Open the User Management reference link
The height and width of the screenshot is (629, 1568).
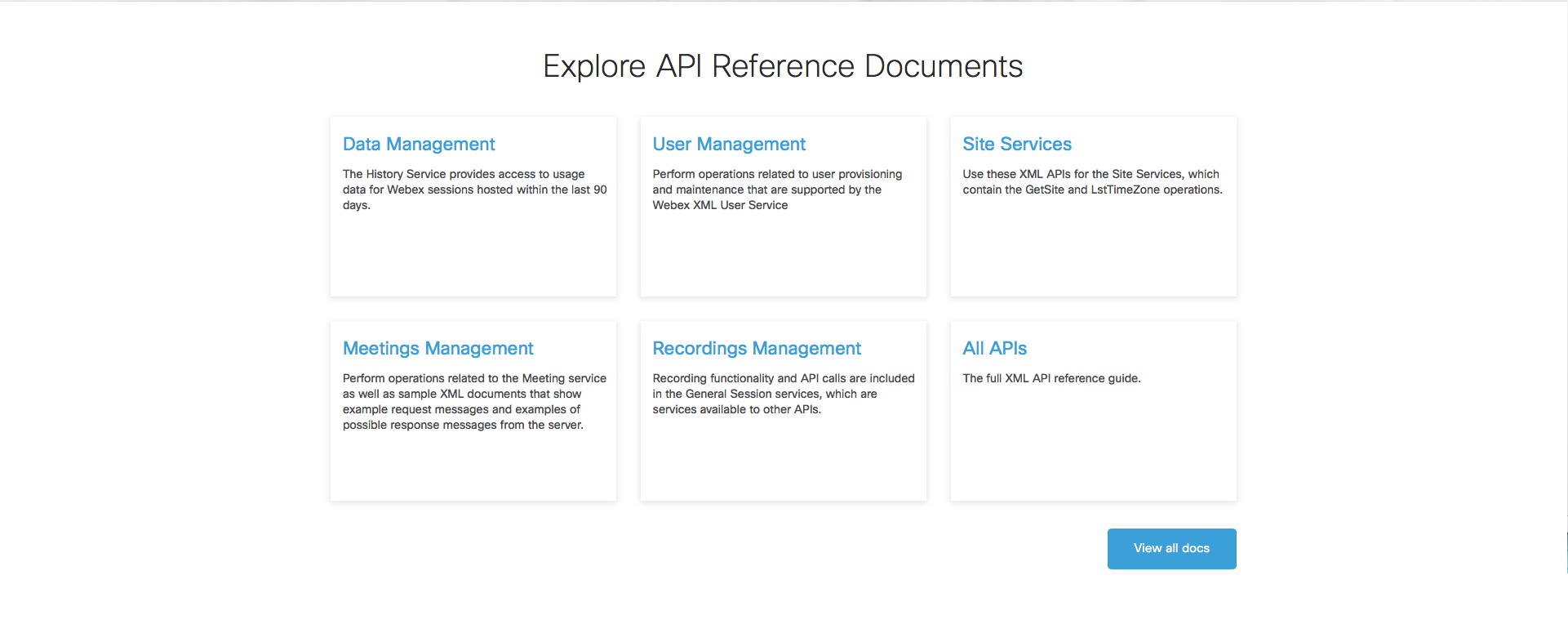[729, 145]
